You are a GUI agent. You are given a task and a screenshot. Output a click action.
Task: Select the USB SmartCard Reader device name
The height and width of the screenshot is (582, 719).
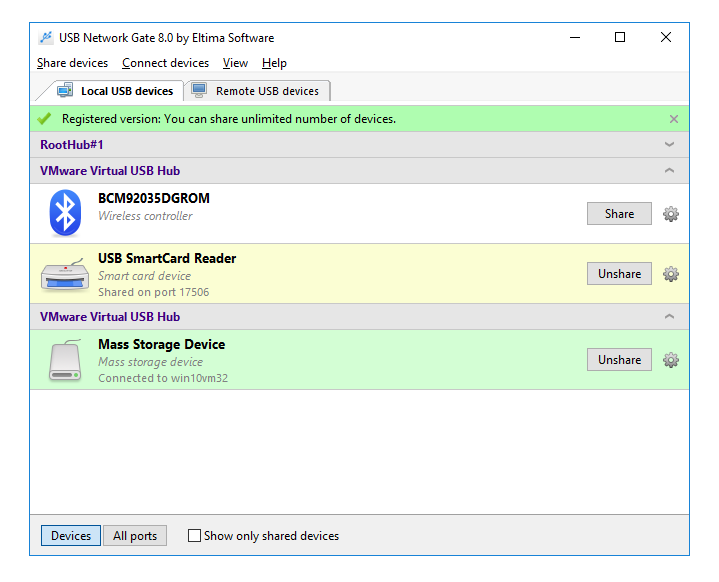(x=167, y=258)
